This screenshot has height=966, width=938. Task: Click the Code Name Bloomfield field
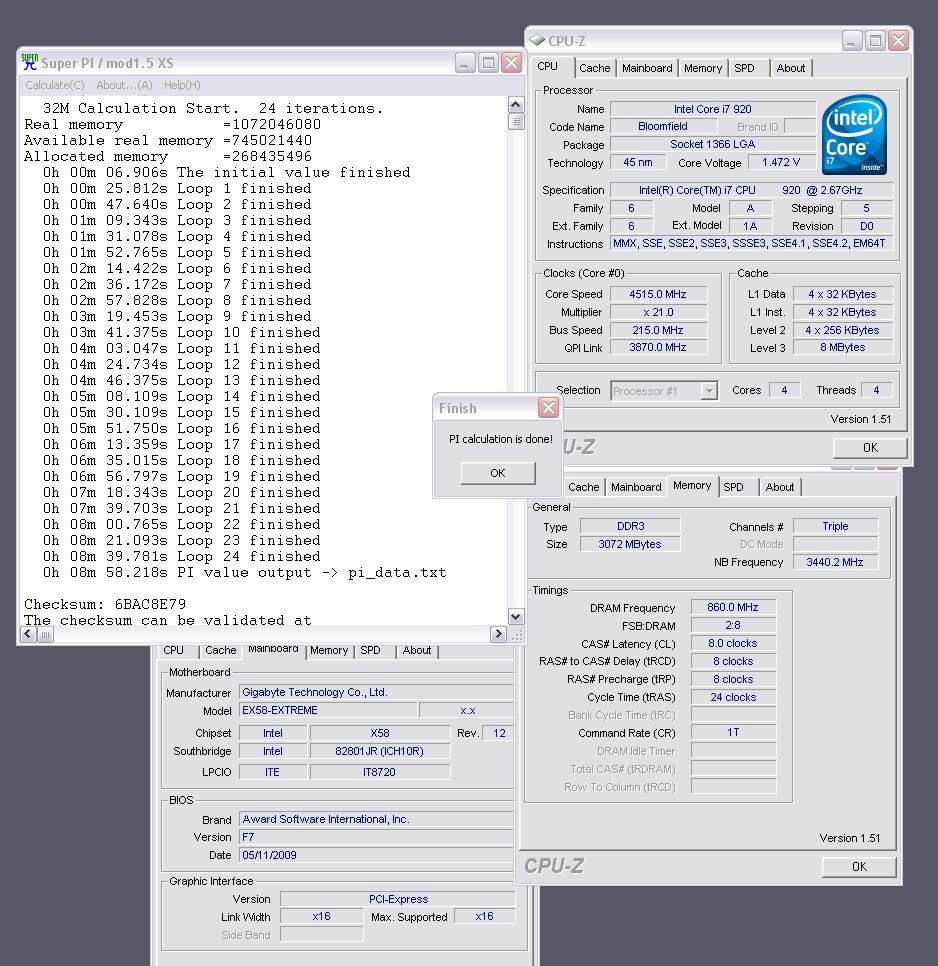(x=663, y=126)
